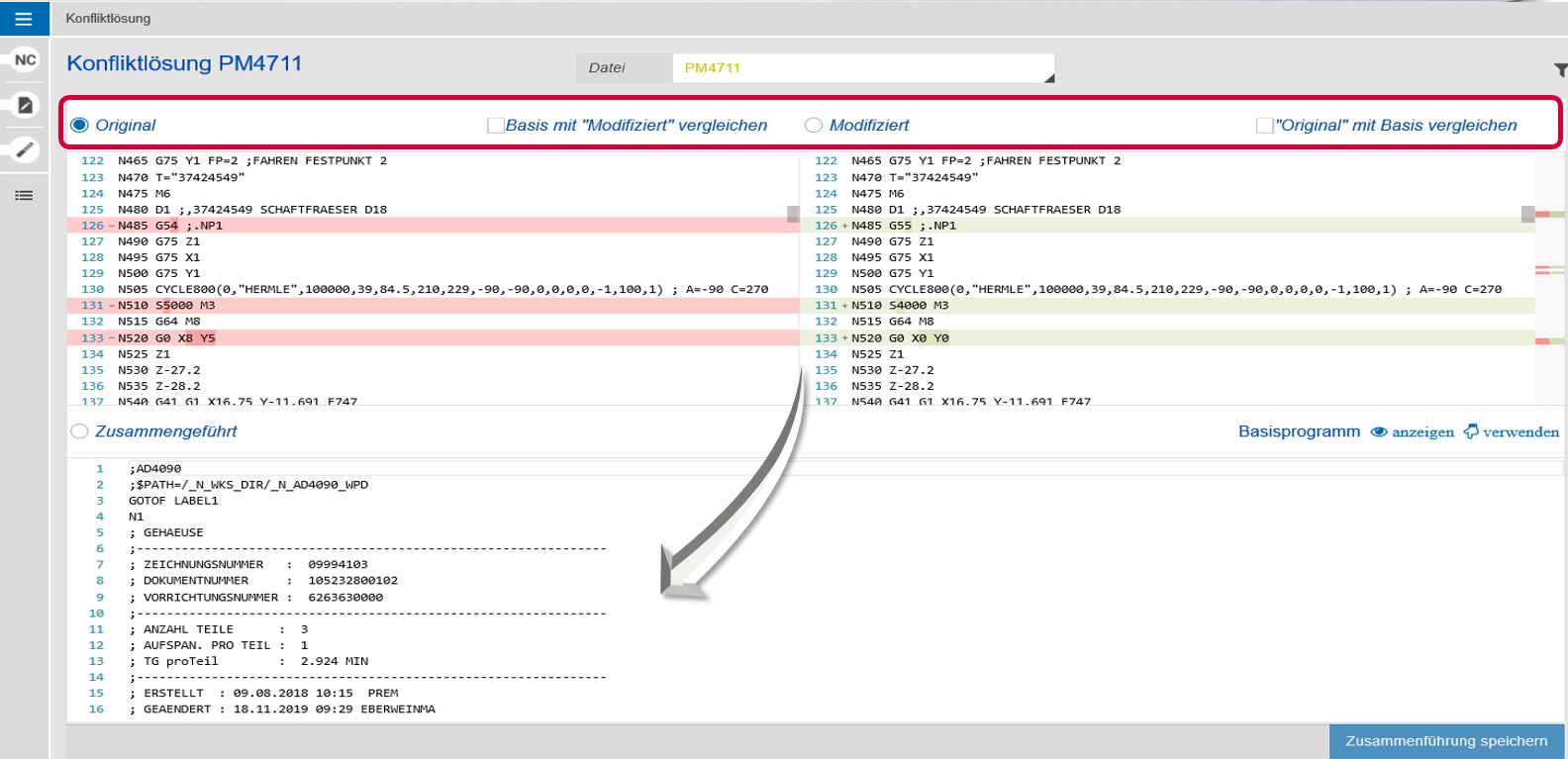Screen dimensions: 1568x759
Task: Select the Original radio button
Action: tap(80, 126)
